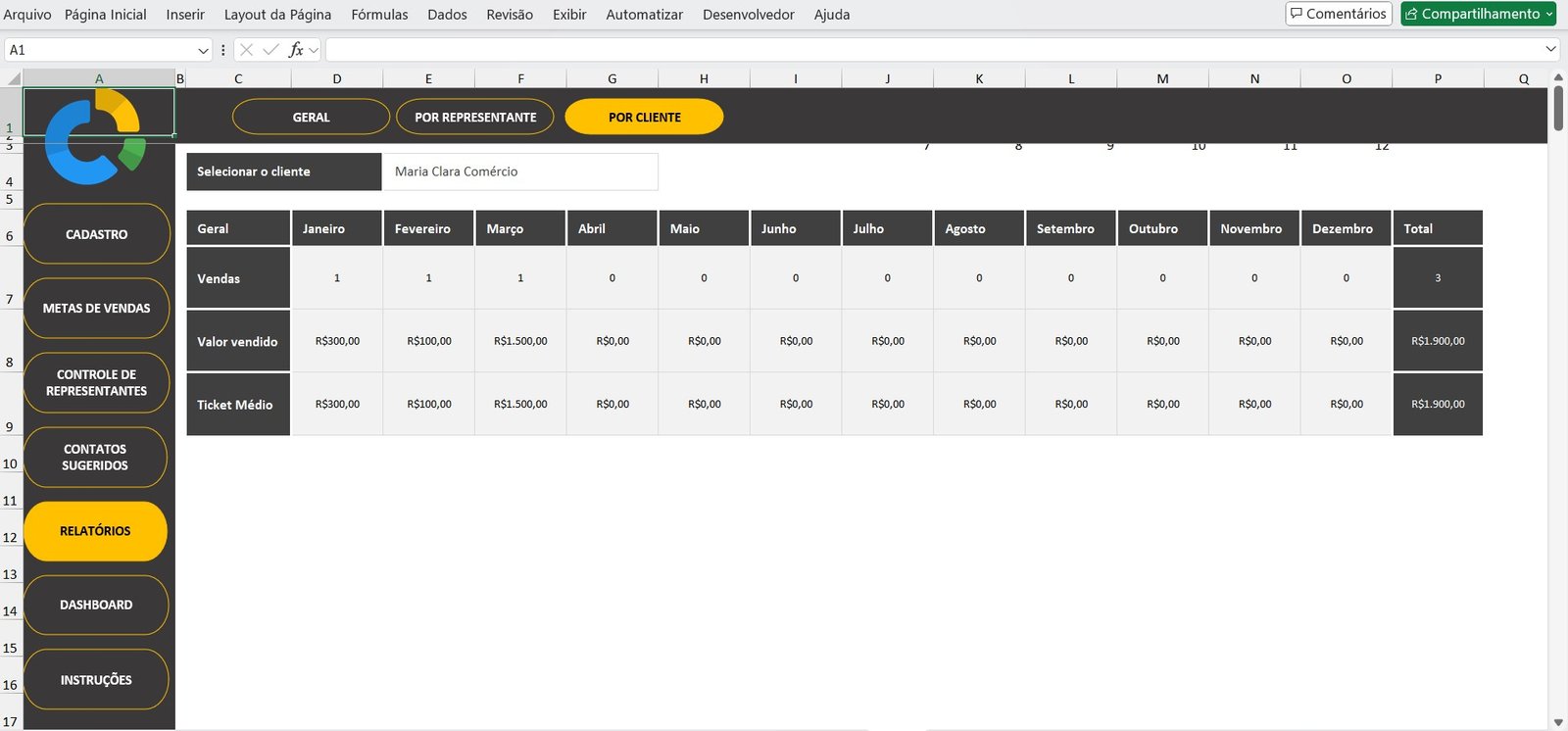Click the colorful logo in sidebar
The image size is (1568, 731).
tap(95, 137)
